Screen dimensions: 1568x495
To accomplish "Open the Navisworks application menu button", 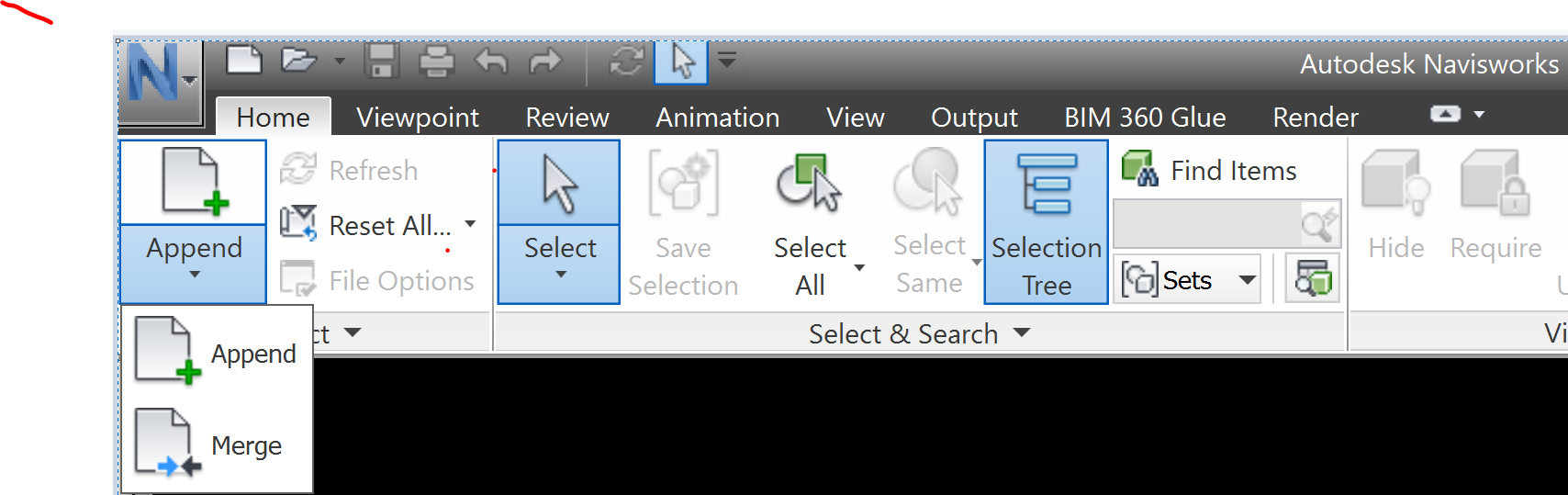I will pyautogui.click(x=161, y=80).
